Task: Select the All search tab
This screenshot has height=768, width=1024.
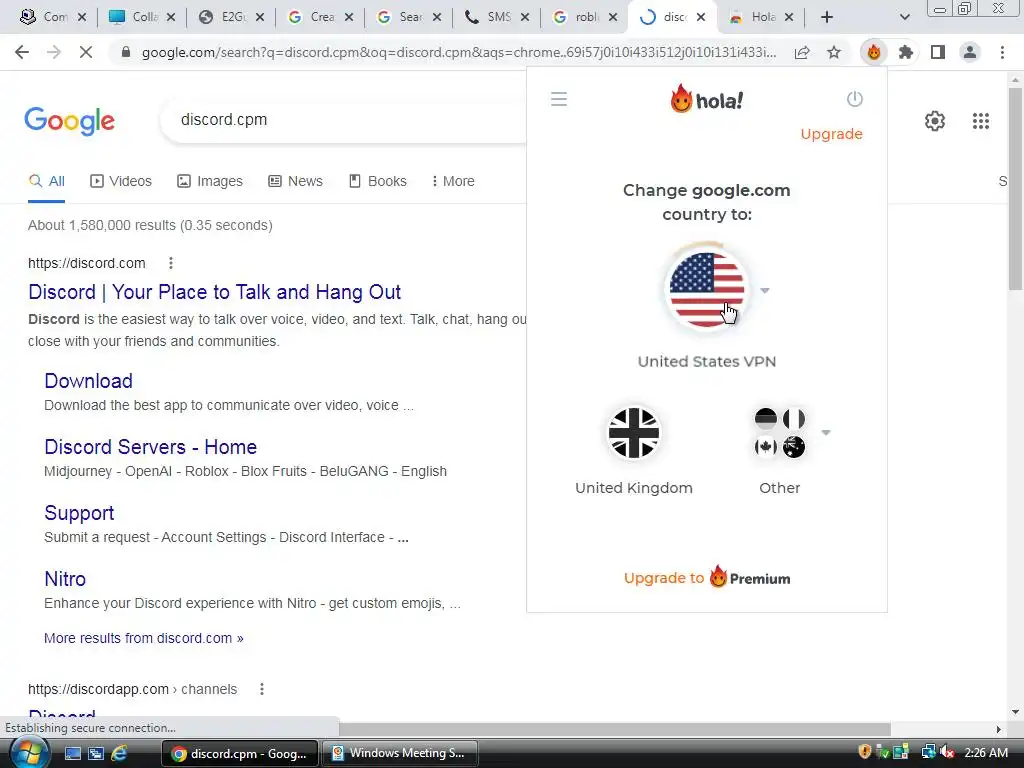Action: tap(46, 181)
